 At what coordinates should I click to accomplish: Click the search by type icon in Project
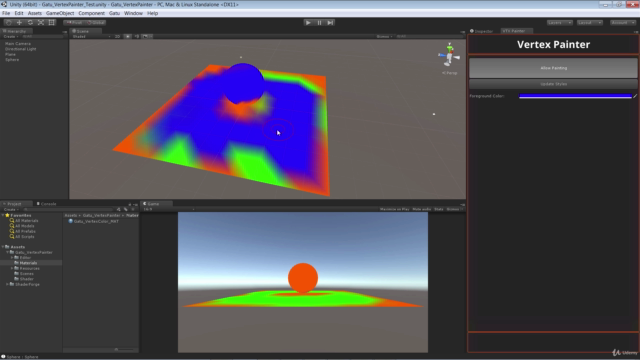point(119,209)
